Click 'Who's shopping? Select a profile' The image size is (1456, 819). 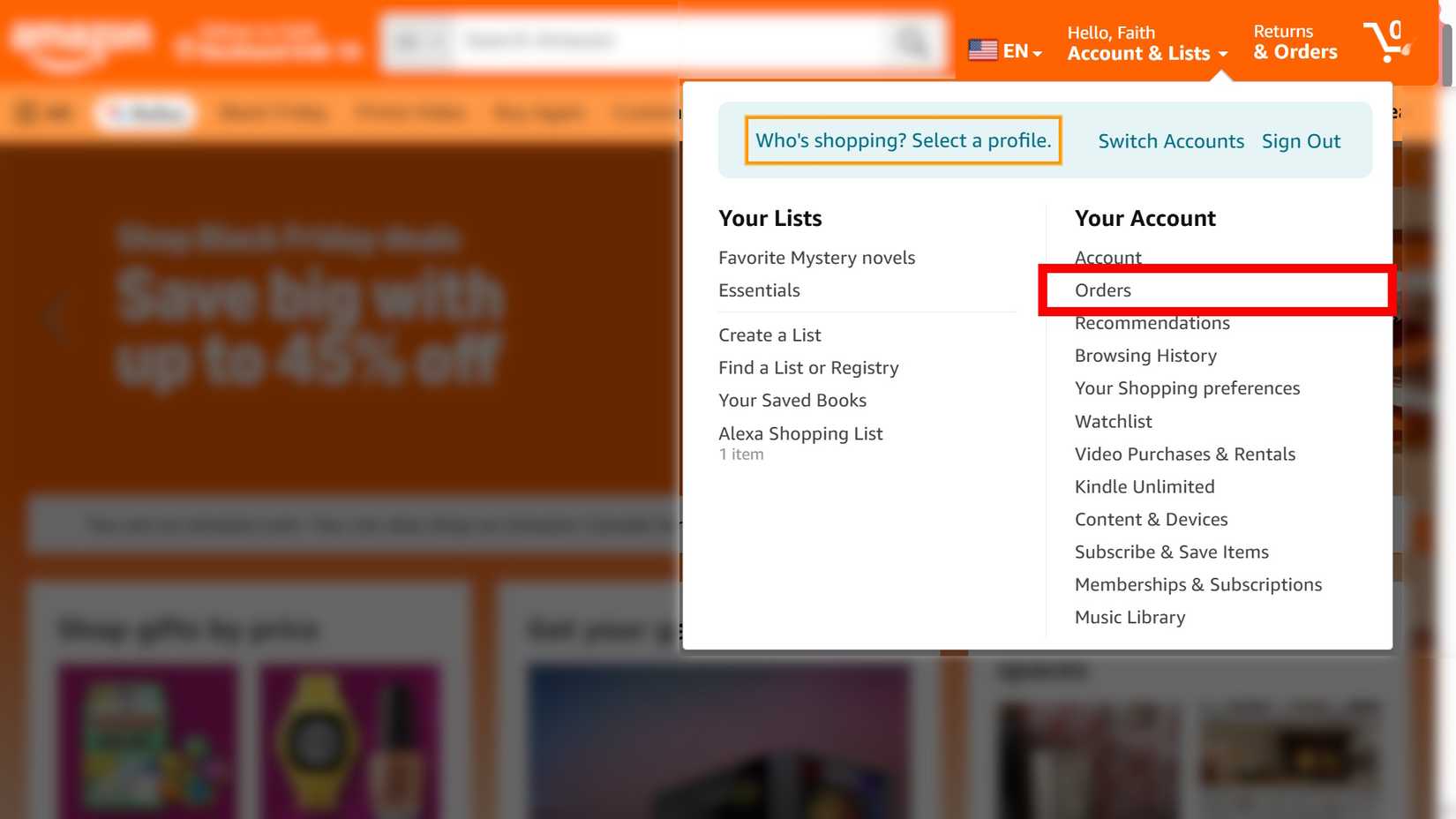click(903, 140)
